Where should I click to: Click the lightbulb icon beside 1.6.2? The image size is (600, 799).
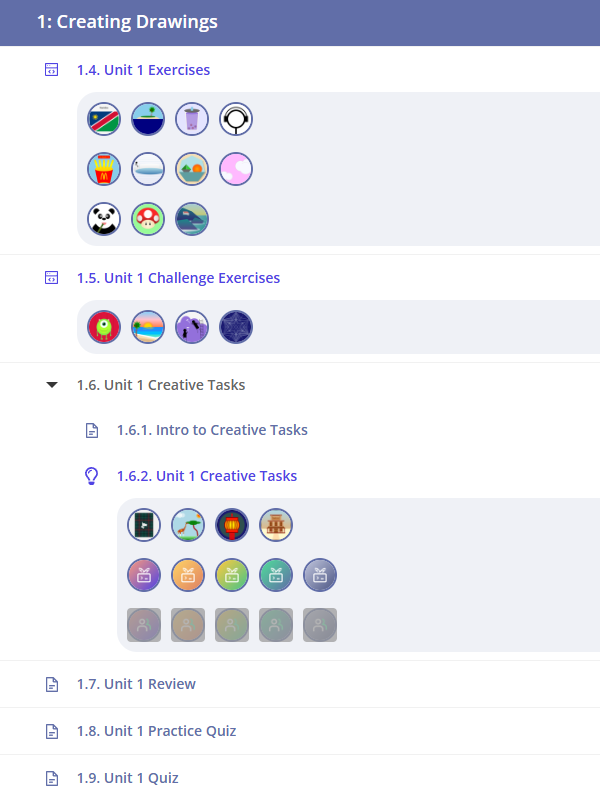[x=92, y=476]
